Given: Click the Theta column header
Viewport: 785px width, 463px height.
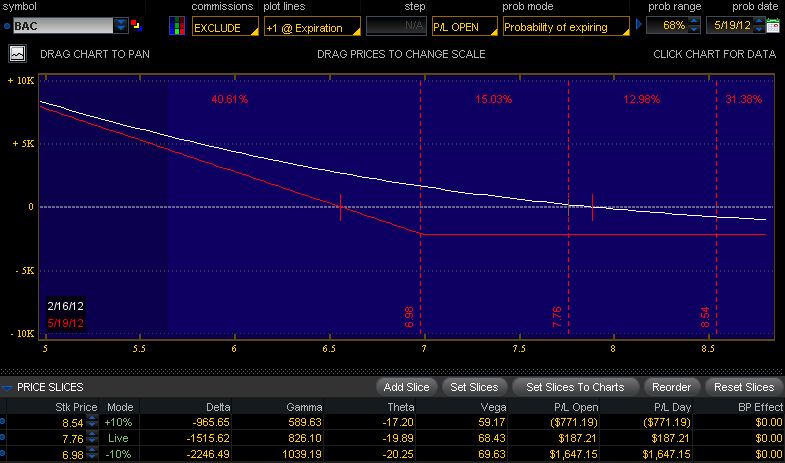Looking at the screenshot, I should pyautogui.click(x=401, y=407).
